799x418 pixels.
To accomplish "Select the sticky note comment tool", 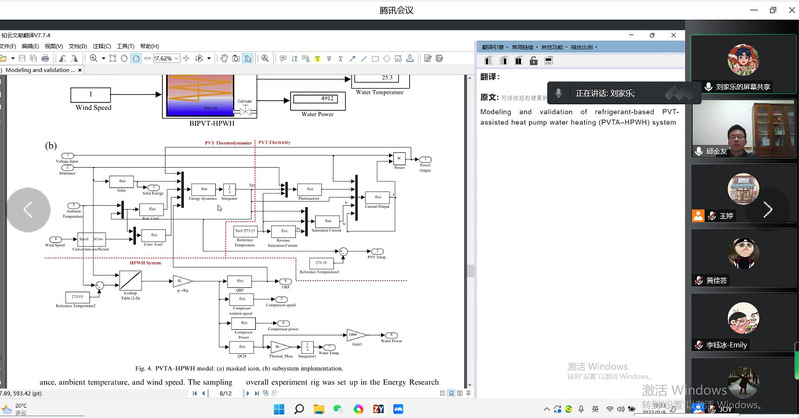I will click(x=283, y=59).
